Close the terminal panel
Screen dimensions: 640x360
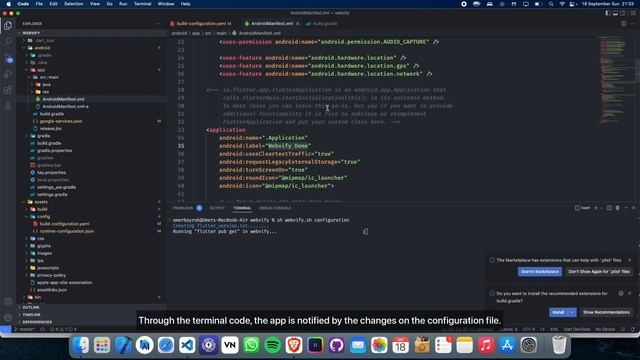point(633,208)
